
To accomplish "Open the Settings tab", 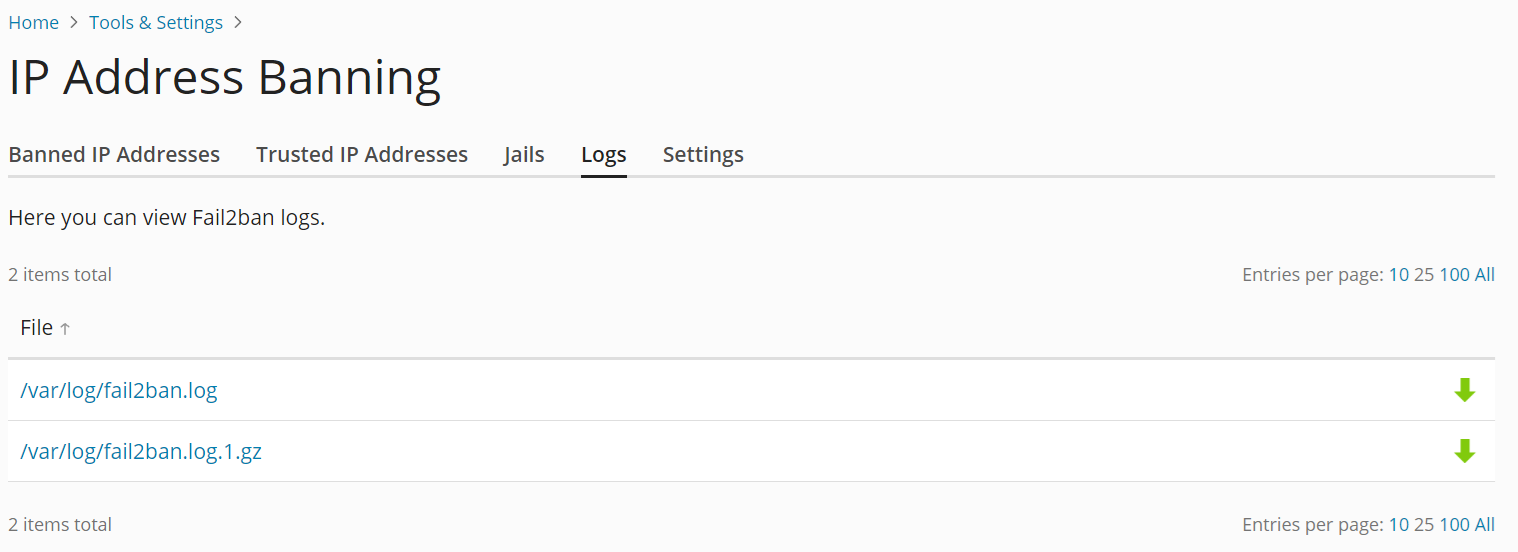I will [x=703, y=155].
